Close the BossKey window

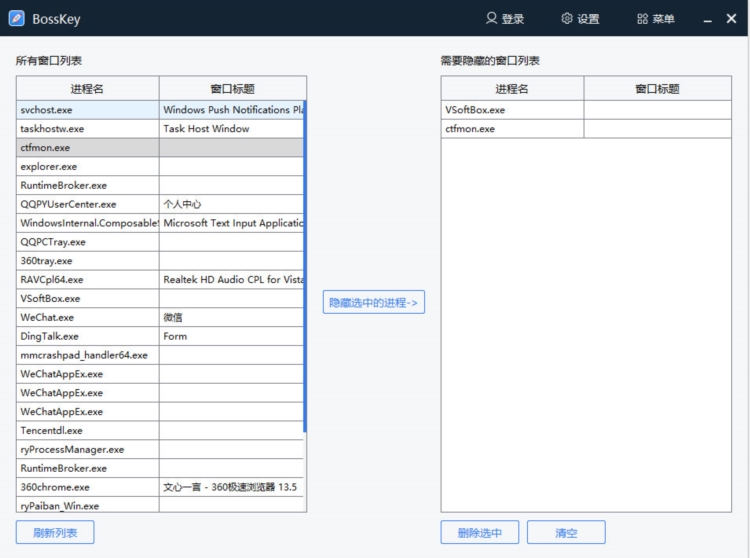click(x=731, y=18)
